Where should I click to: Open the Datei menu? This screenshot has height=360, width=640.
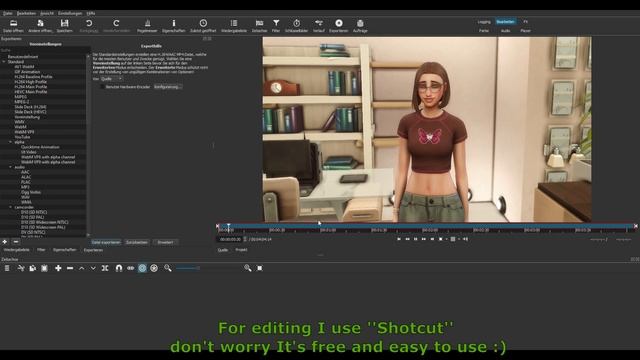coord(7,13)
